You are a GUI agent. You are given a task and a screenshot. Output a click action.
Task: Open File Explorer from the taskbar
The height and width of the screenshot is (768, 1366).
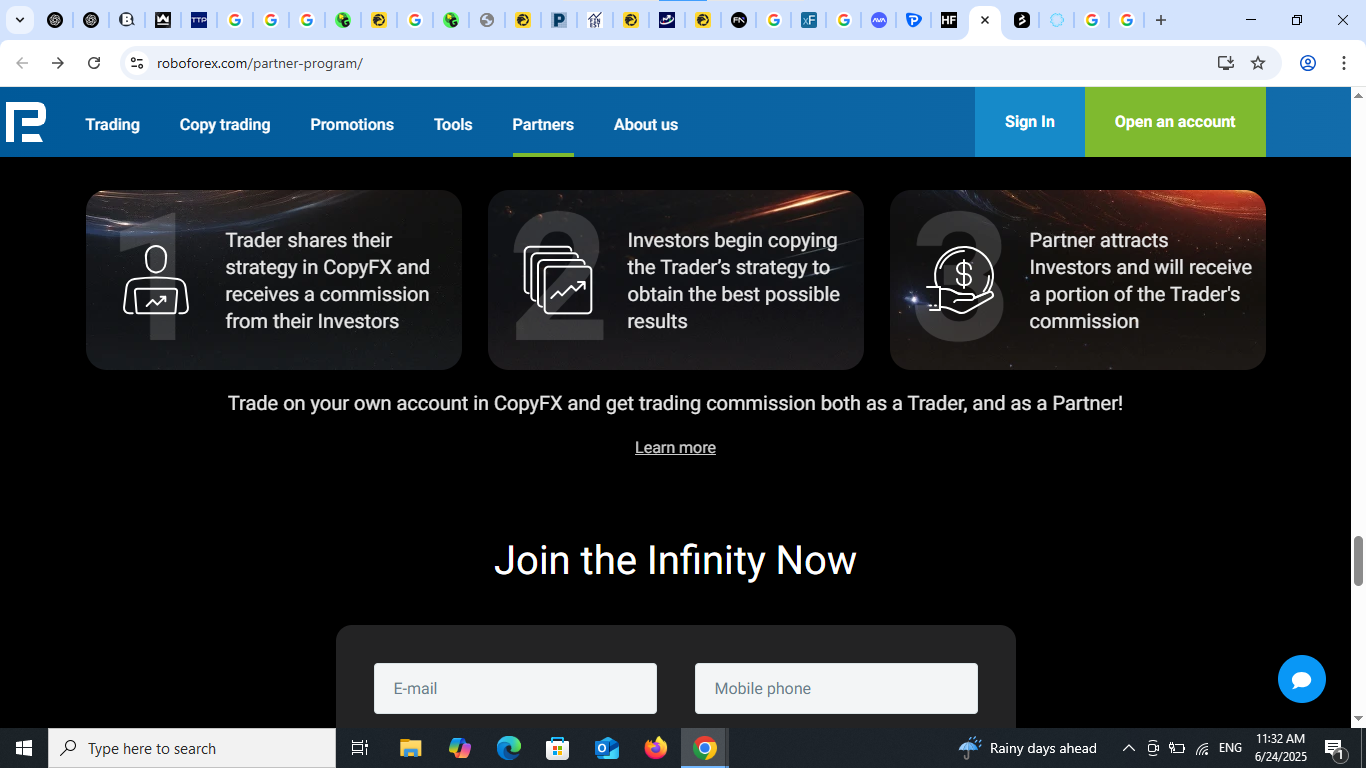click(411, 748)
